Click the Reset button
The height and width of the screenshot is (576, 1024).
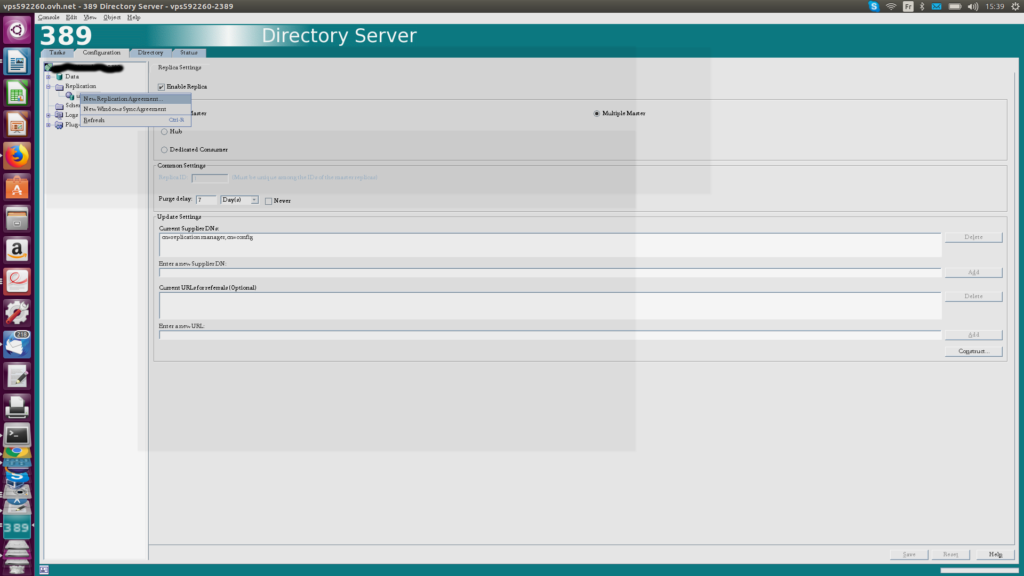[951, 554]
